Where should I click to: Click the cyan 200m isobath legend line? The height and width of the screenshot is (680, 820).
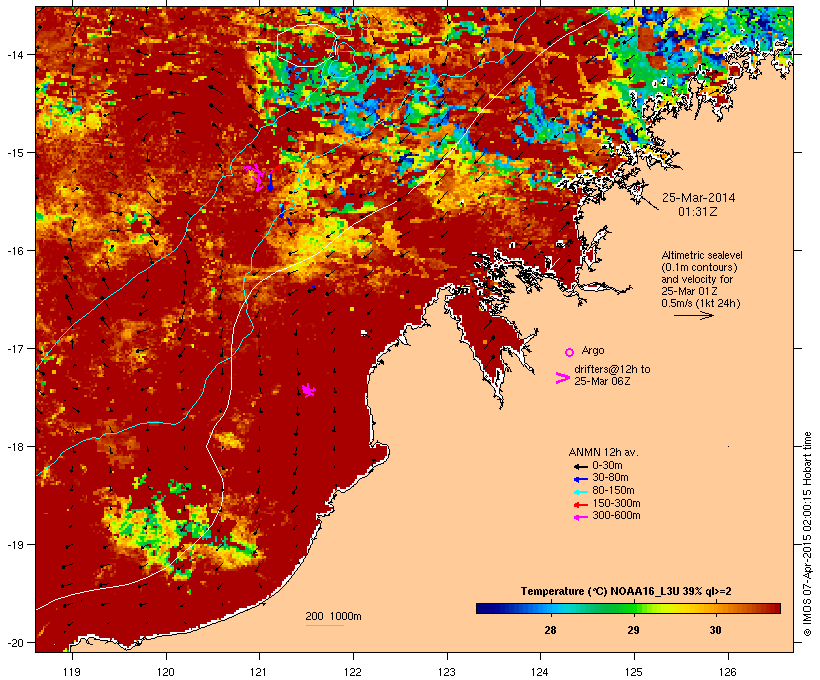(324, 625)
